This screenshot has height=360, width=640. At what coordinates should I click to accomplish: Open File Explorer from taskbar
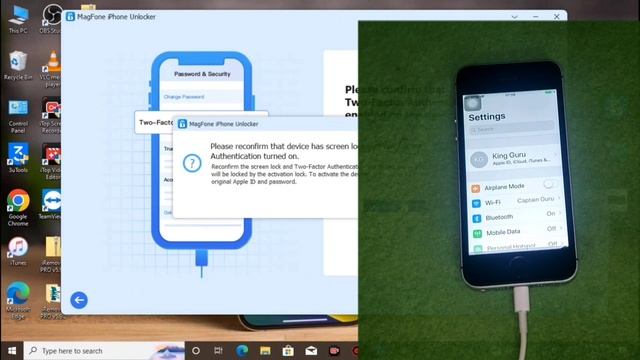click(265, 351)
